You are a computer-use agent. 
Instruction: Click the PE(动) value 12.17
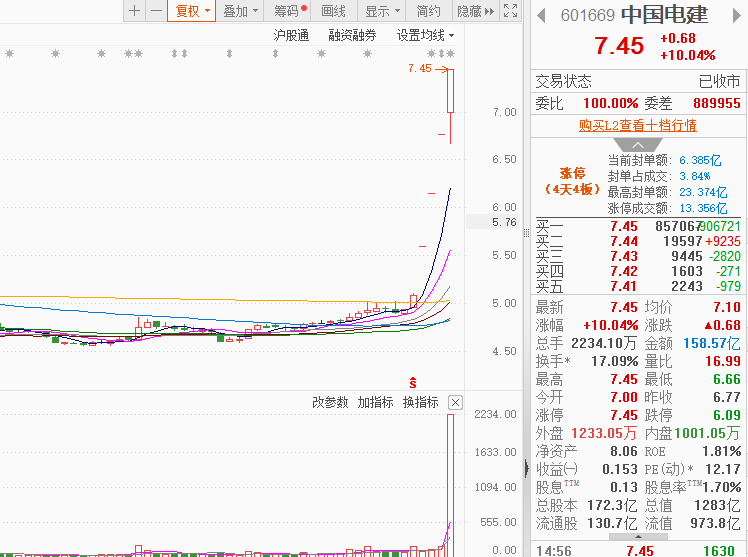[723, 469]
